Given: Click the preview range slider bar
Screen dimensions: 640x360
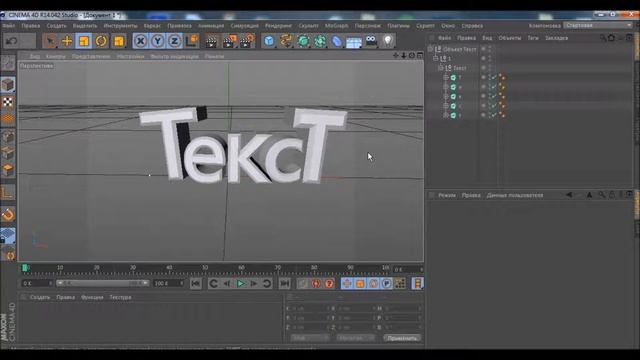Looking at the screenshot, I should 102,283.
